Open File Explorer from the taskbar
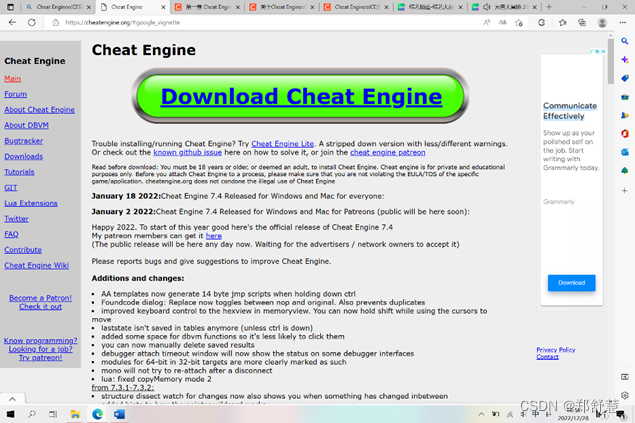The width and height of the screenshot is (635, 423). click(75, 414)
